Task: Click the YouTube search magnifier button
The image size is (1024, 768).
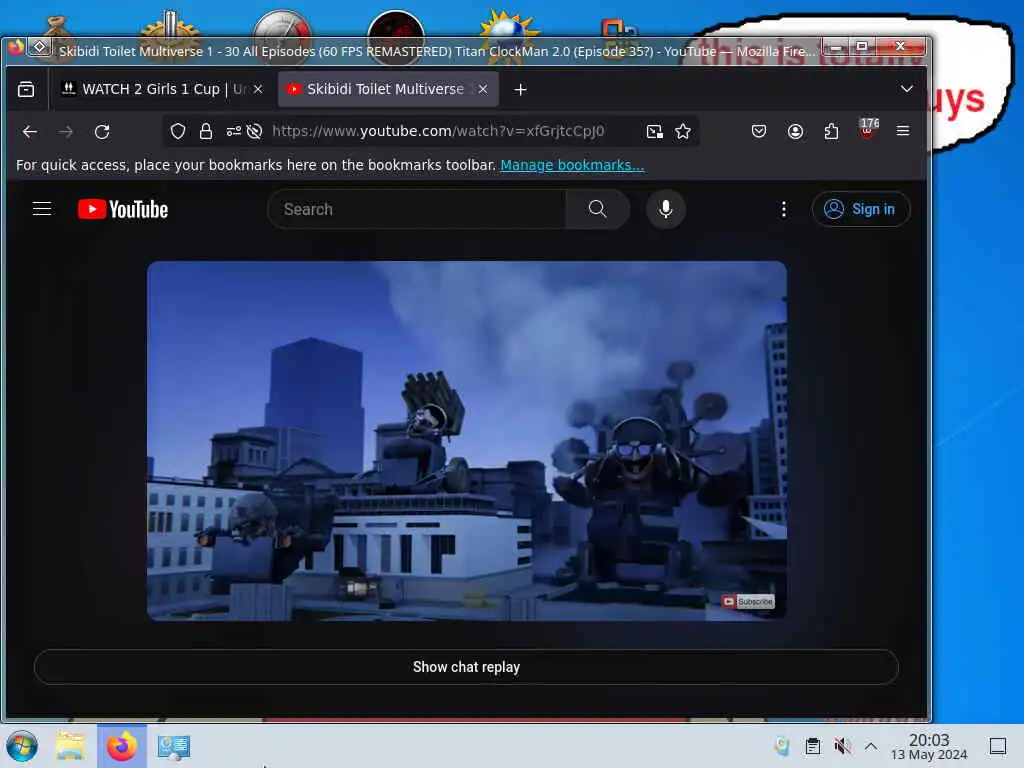Action: (x=598, y=209)
